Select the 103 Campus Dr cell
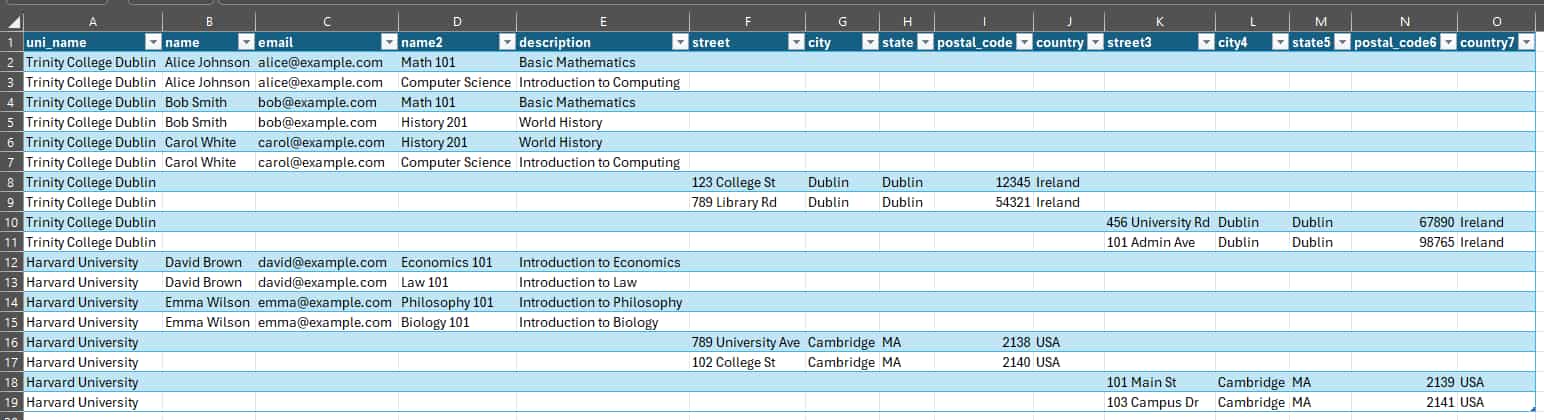The image size is (1544, 420). [x=1159, y=402]
